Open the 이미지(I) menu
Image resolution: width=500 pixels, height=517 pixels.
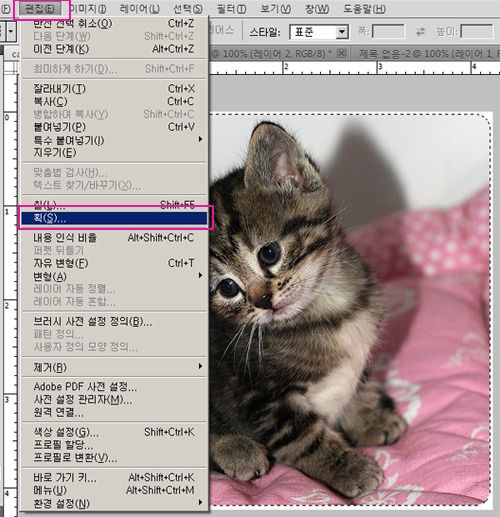click(88, 9)
